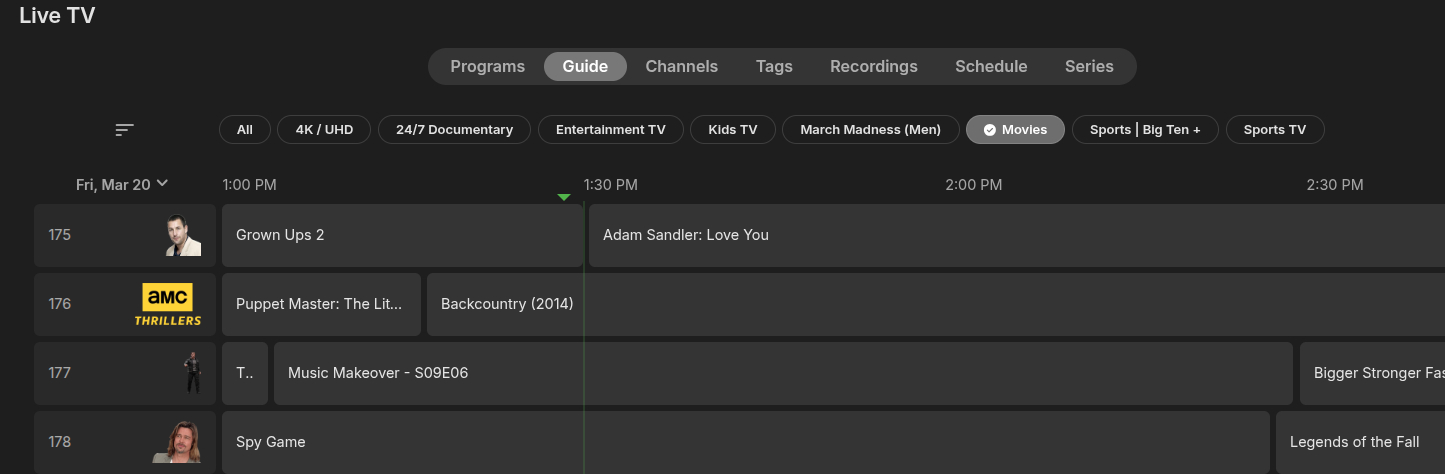Deselect the checked Movies filter chip
The image size is (1445, 474).
coord(1015,130)
